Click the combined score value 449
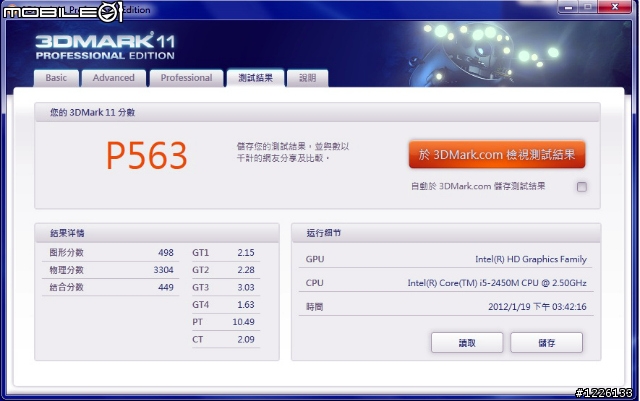This screenshot has height=401, width=640. click(166, 287)
